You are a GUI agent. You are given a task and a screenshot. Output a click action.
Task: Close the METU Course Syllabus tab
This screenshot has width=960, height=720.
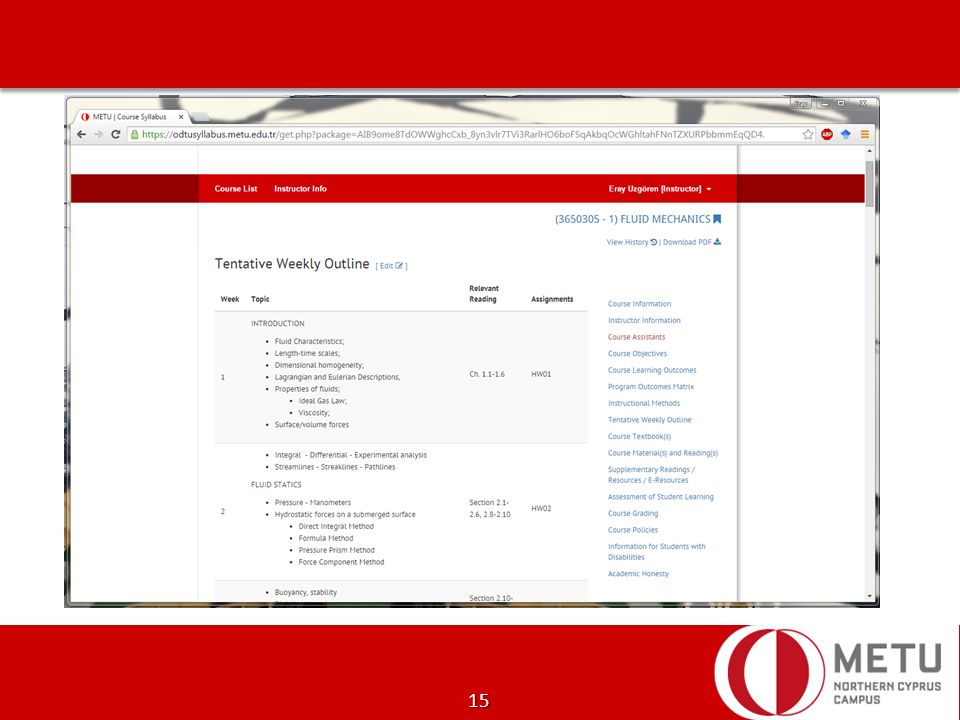(181, 116)
